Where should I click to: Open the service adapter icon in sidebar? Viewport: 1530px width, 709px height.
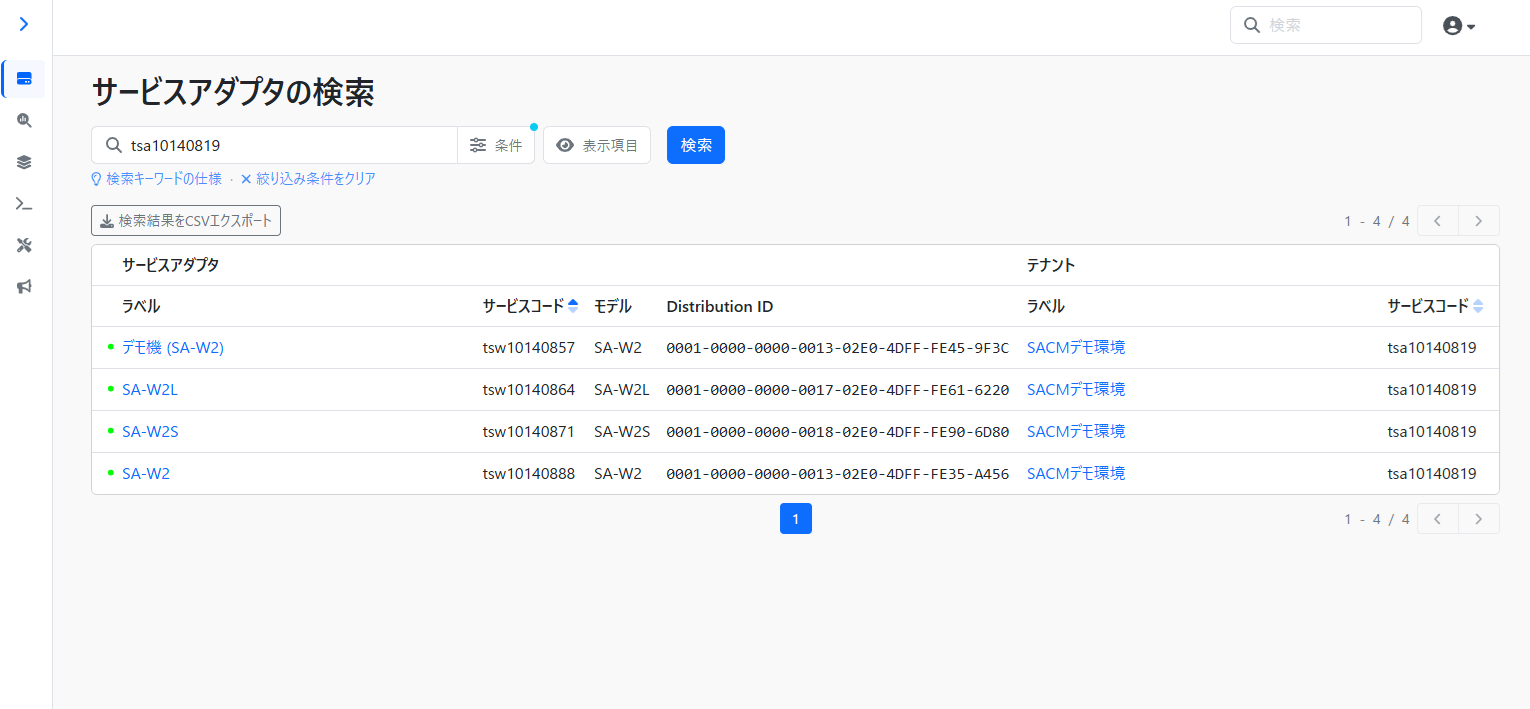click(24, 79)
